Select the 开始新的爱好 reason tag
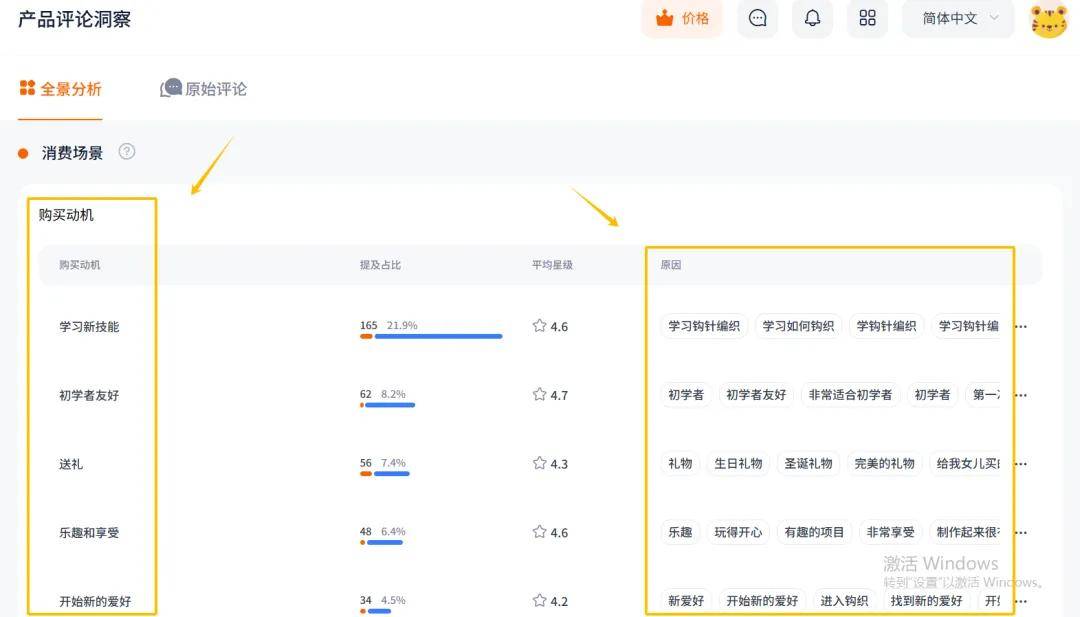The height and width of the screenshot is (617, 1080). (762, 600)
